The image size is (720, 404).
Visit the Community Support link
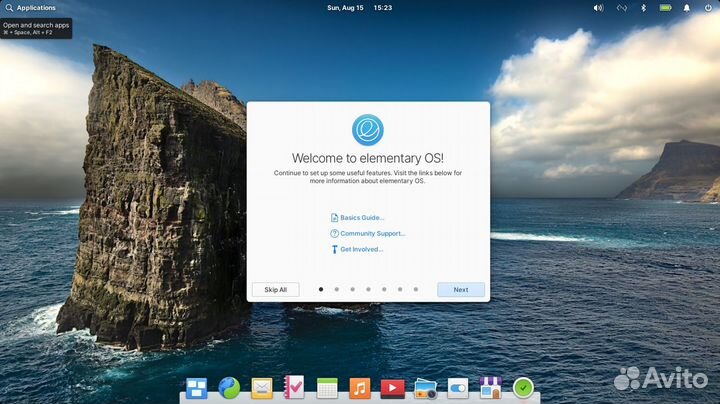pyautogui.click(x=371, y=233)
